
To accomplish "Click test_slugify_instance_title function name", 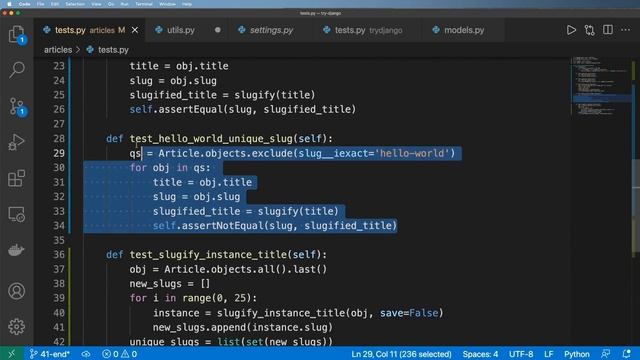I will point(208,255).
